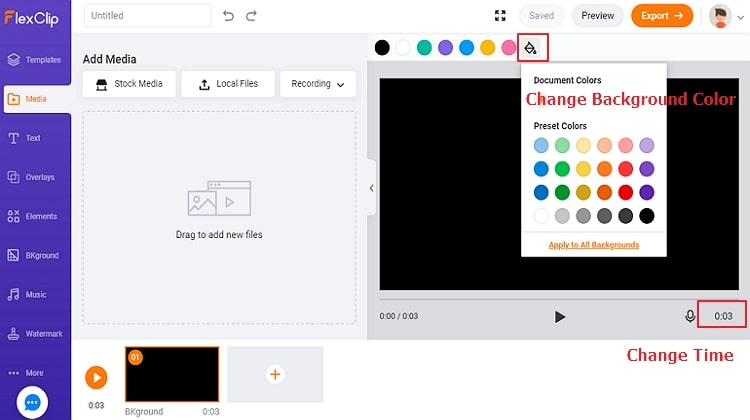Click the Saved status button
The width and height of the screenshot is (750, 420).
(x=541, y=16)
